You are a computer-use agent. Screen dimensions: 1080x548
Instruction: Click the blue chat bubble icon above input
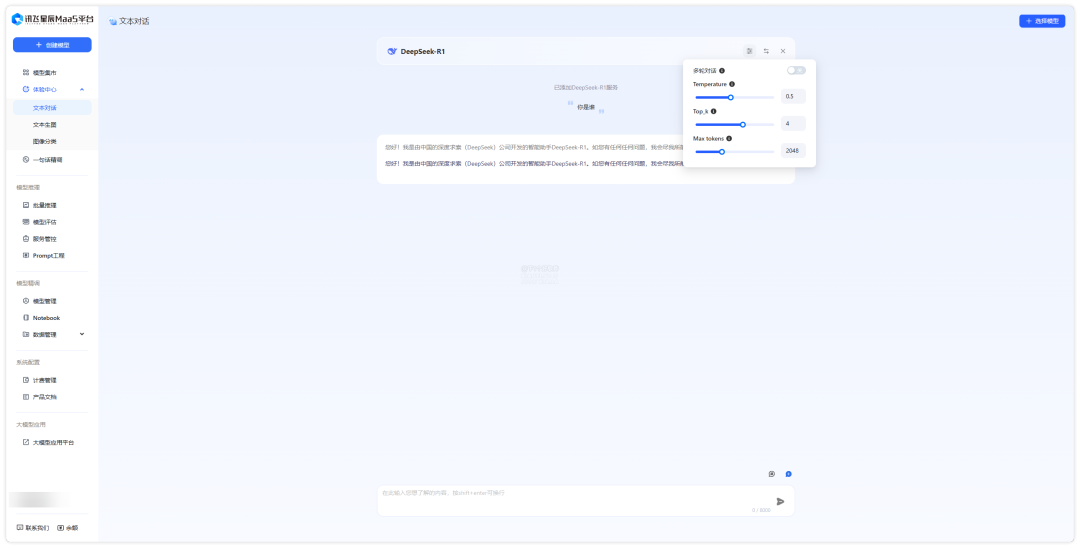pyautogui.click(x=788, y=474)
